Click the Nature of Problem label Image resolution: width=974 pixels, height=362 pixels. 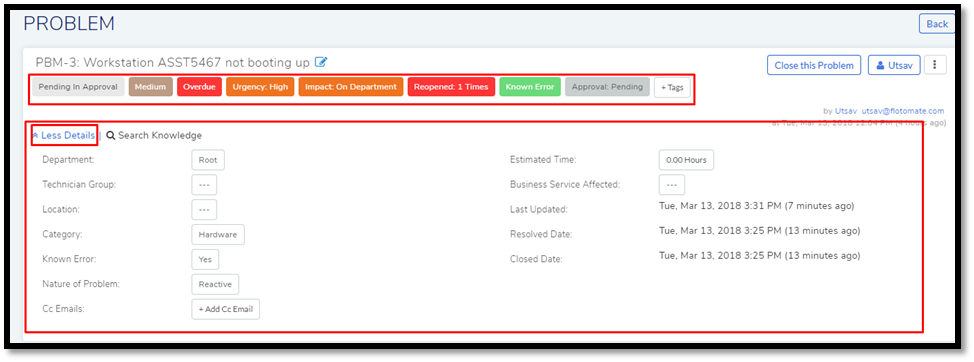click(81, 284)
